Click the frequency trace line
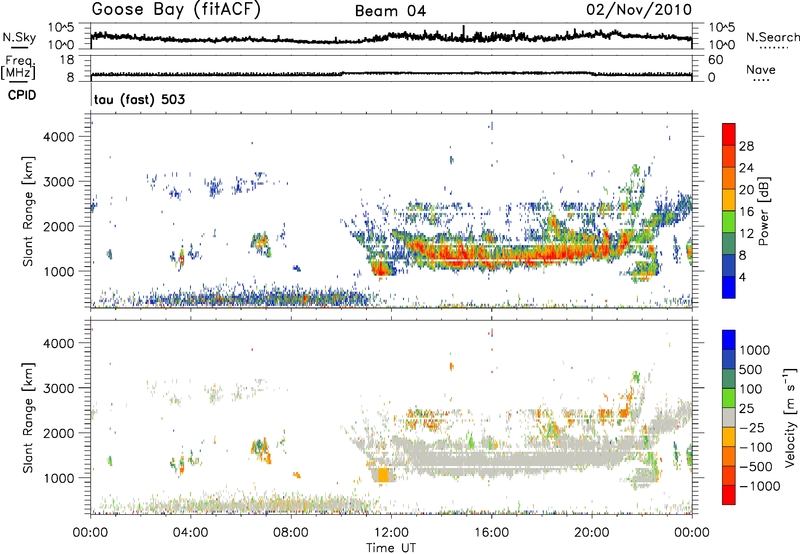Screen dimensions: 800x554 [391, 74]
